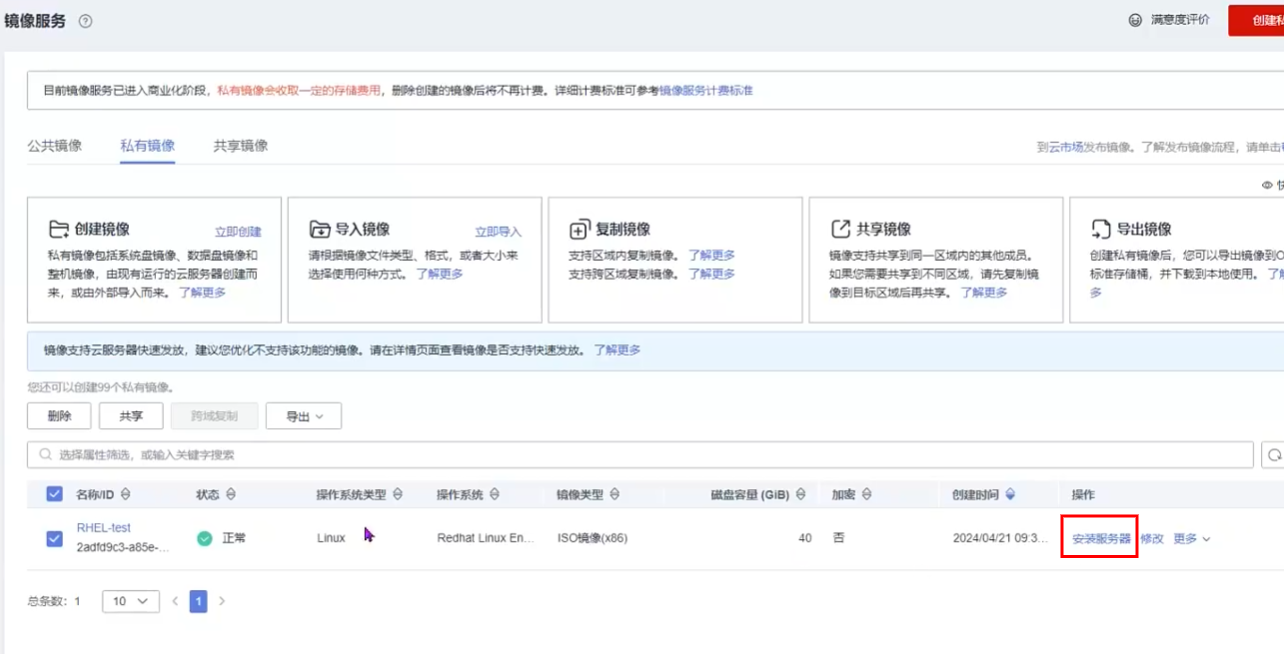Expand the 导出 dropdown button
Screen dimensions: 1284x654
[x=303, y=416]
